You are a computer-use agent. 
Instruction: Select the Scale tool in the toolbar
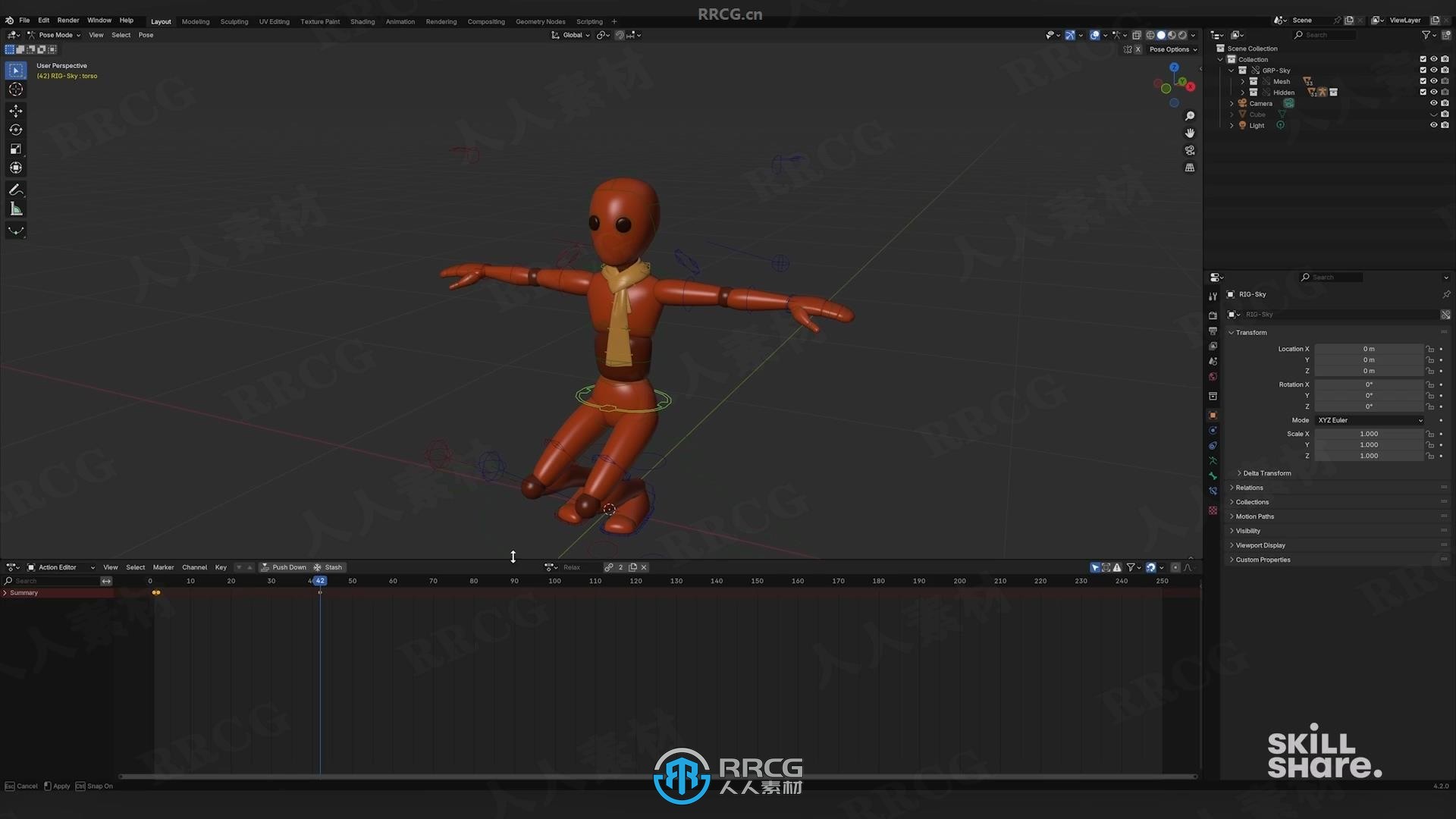(16, 149)
